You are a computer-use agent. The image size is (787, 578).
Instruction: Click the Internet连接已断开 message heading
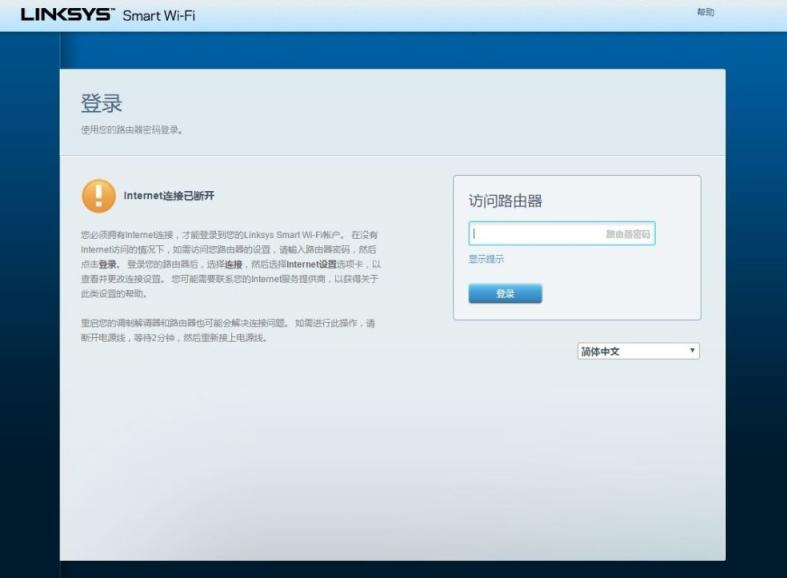[169, 196]
